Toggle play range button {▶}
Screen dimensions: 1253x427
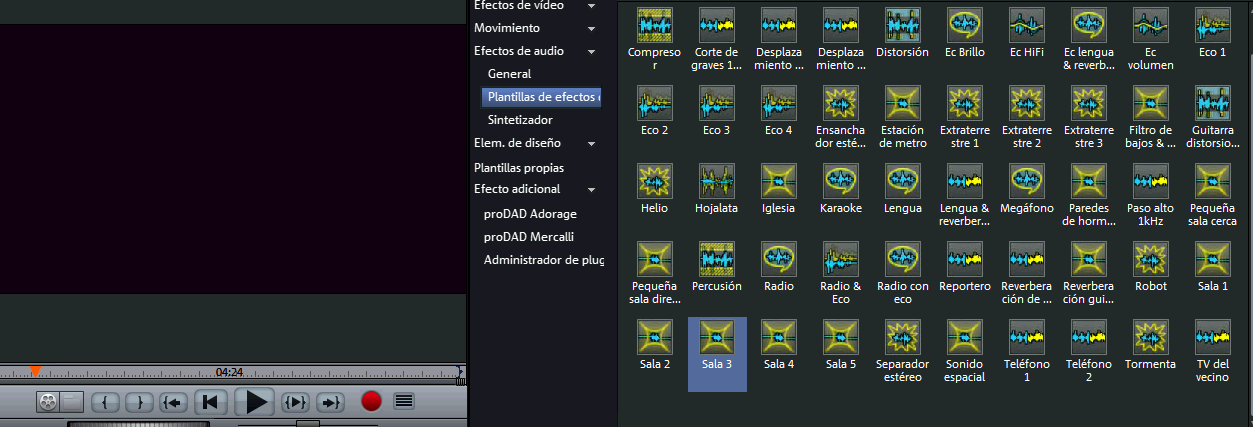(295, 402)
